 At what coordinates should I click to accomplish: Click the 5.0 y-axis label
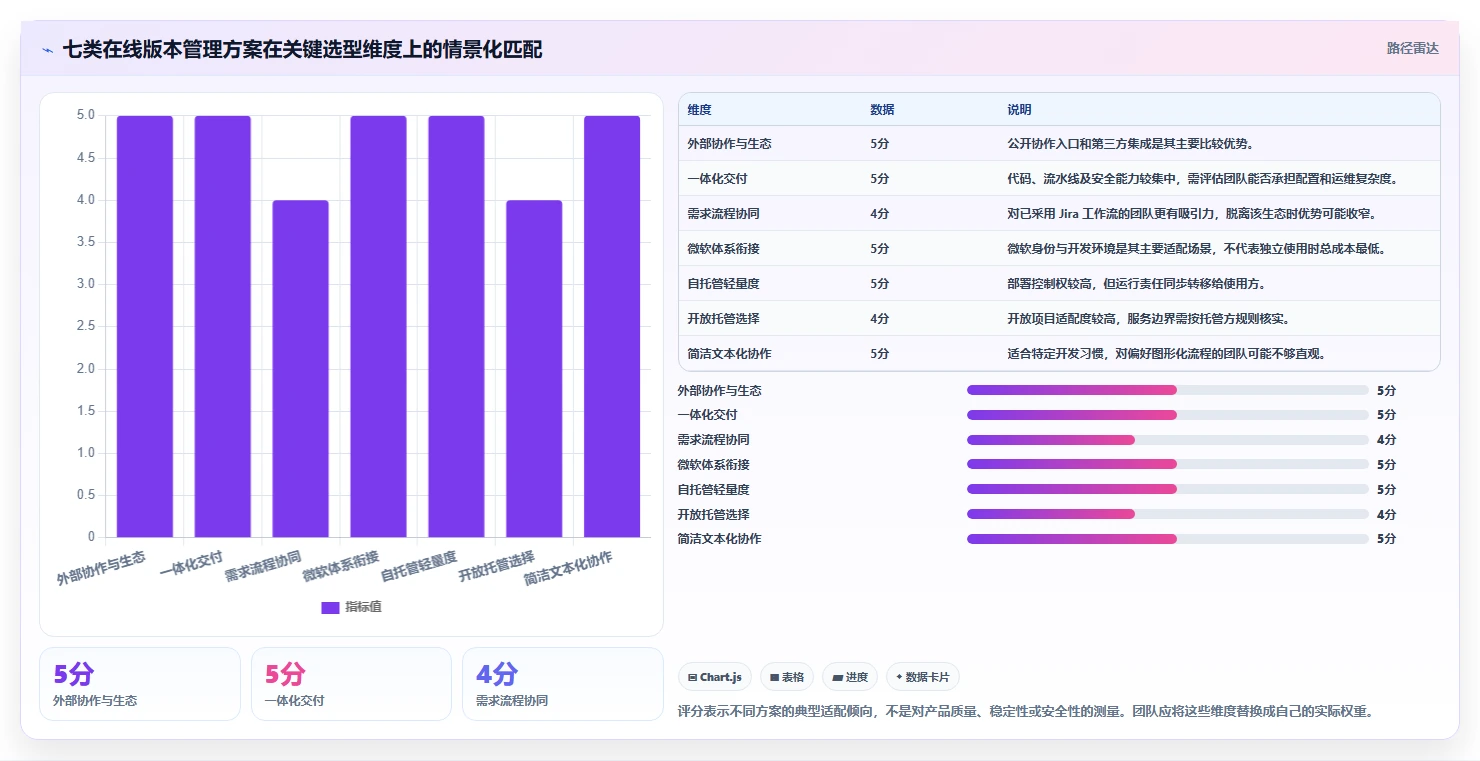click(86, 115)
